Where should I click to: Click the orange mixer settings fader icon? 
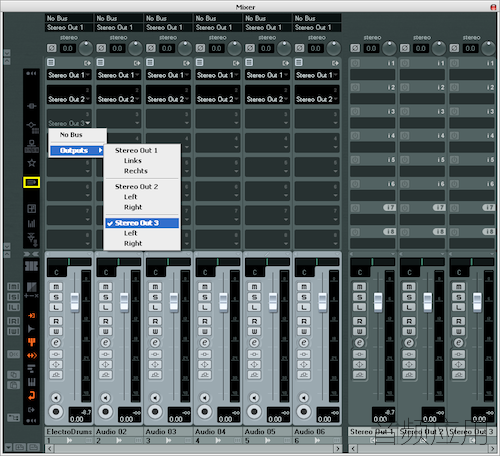[32, 342]
